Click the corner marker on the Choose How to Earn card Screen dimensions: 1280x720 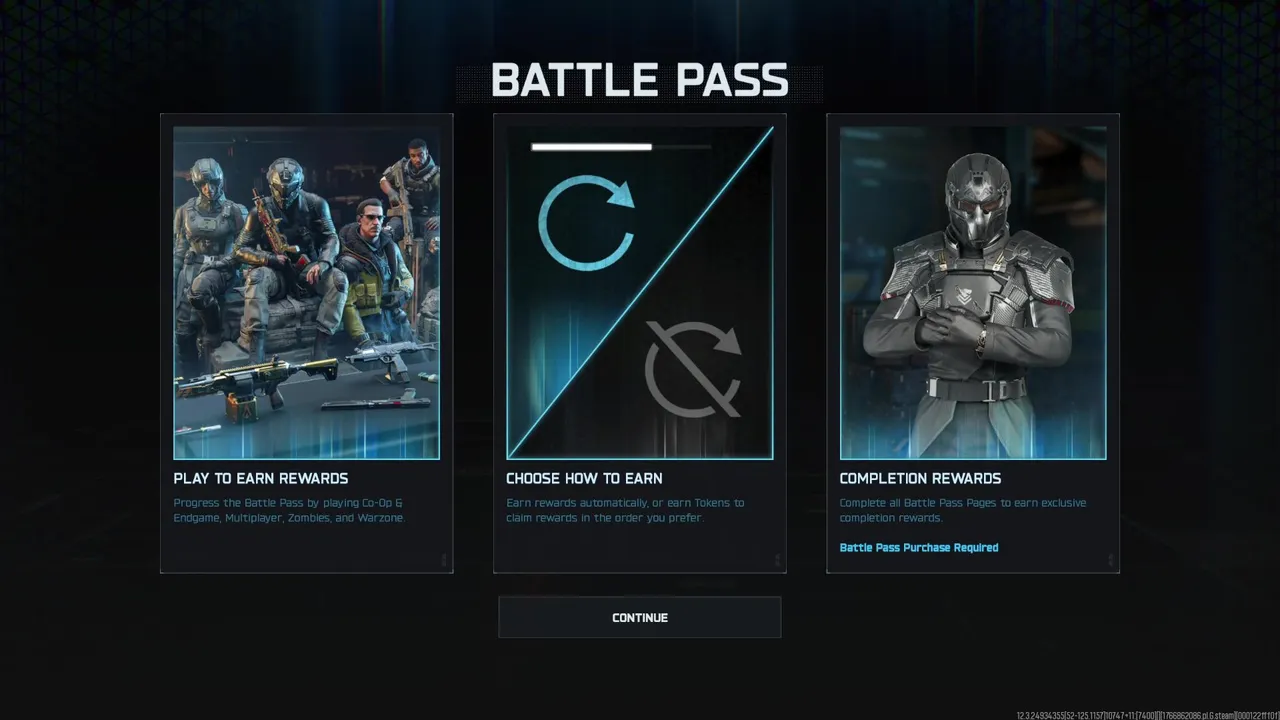coord(777,561)
